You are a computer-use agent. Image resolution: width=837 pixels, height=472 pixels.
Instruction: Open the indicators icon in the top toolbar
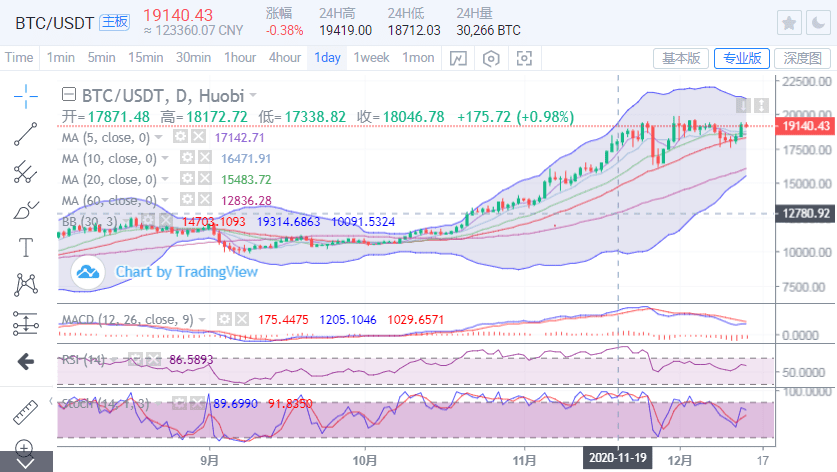coord(457,58)
